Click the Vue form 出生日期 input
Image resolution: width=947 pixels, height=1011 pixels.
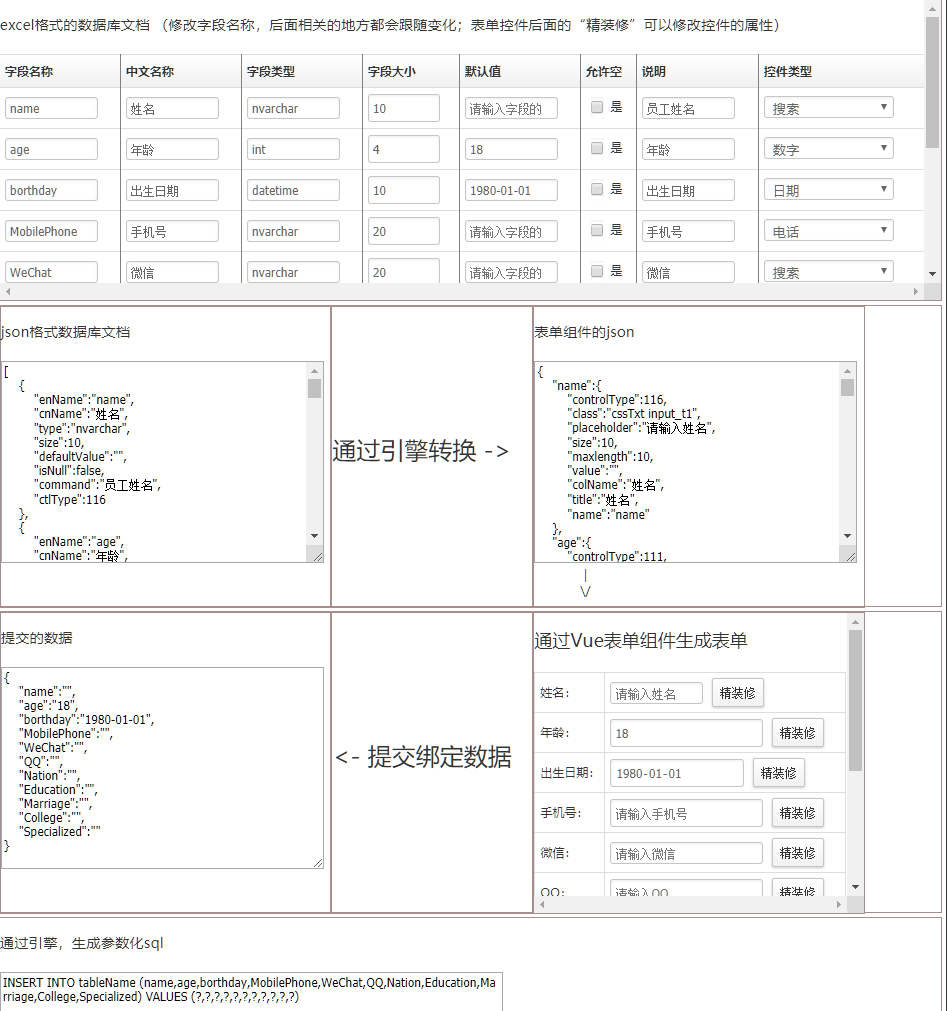[x=677, y=773]
